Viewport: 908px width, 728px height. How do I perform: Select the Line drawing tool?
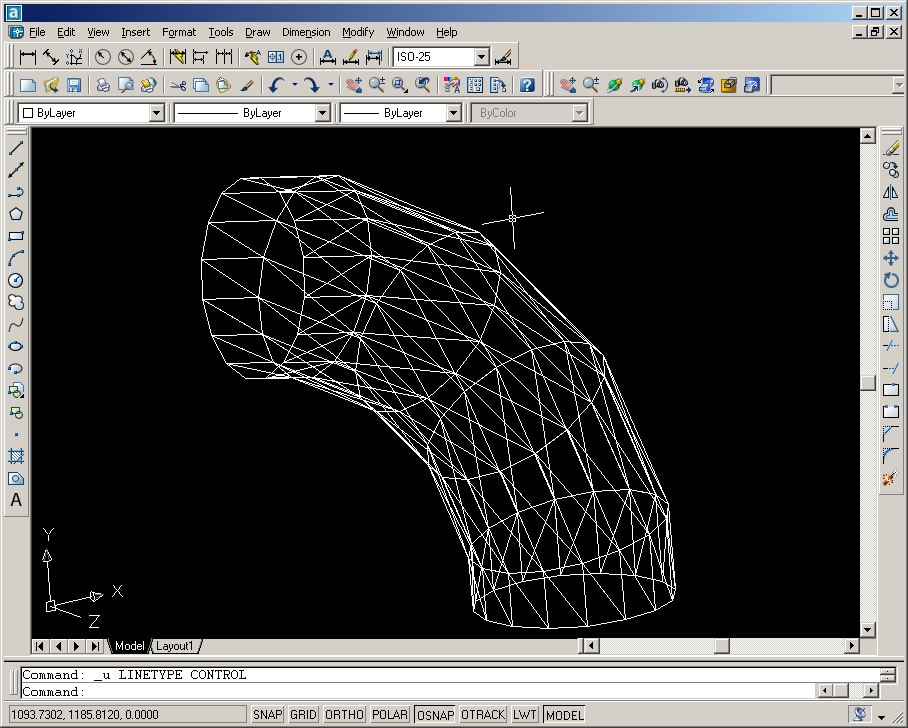pos(16,148)
